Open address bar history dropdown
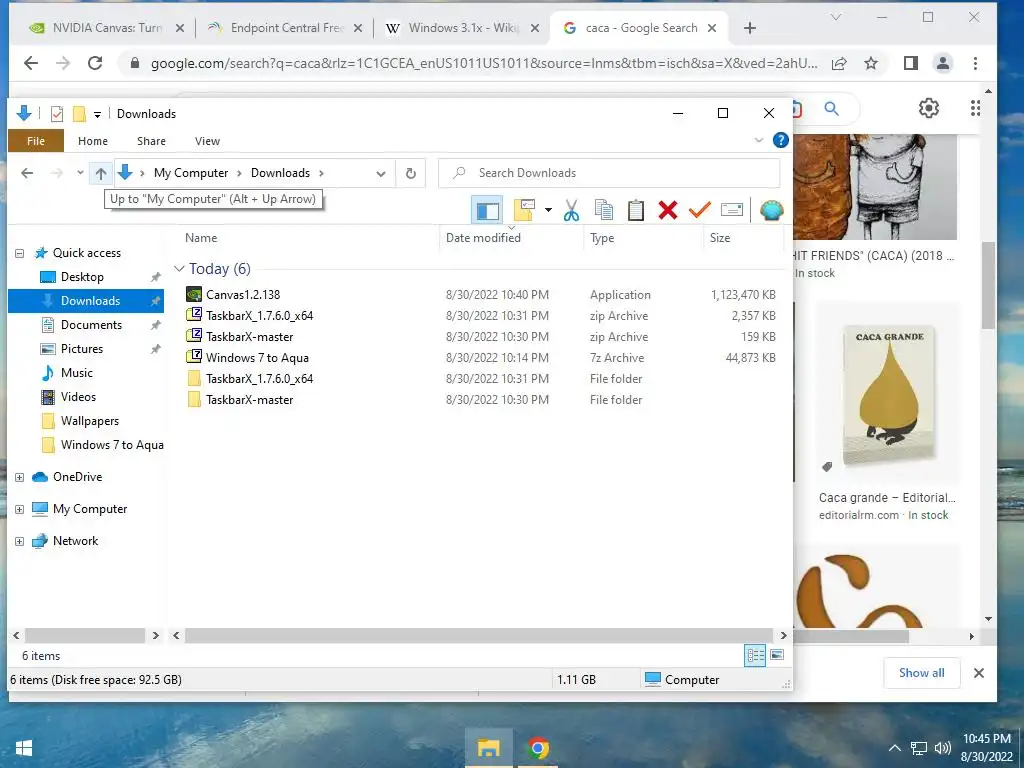Image resolution: width=1024 pixels, height=768 pixels. click(381, 173)
